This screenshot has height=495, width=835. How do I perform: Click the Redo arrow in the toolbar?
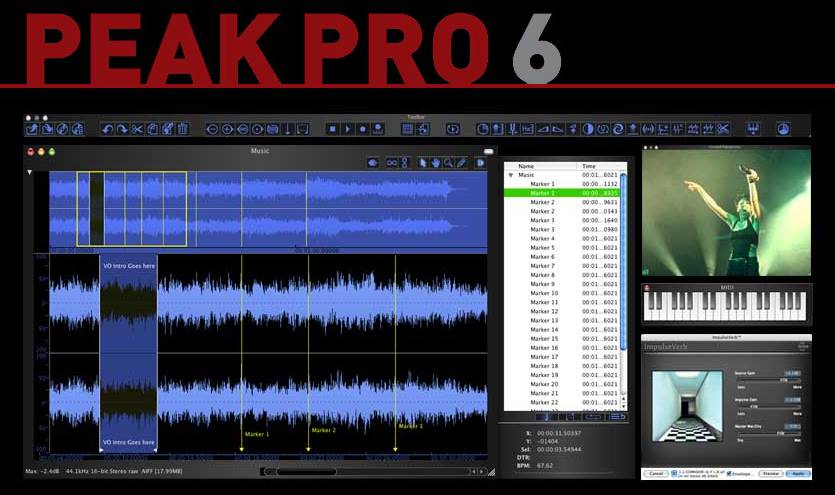pos(122,129)
